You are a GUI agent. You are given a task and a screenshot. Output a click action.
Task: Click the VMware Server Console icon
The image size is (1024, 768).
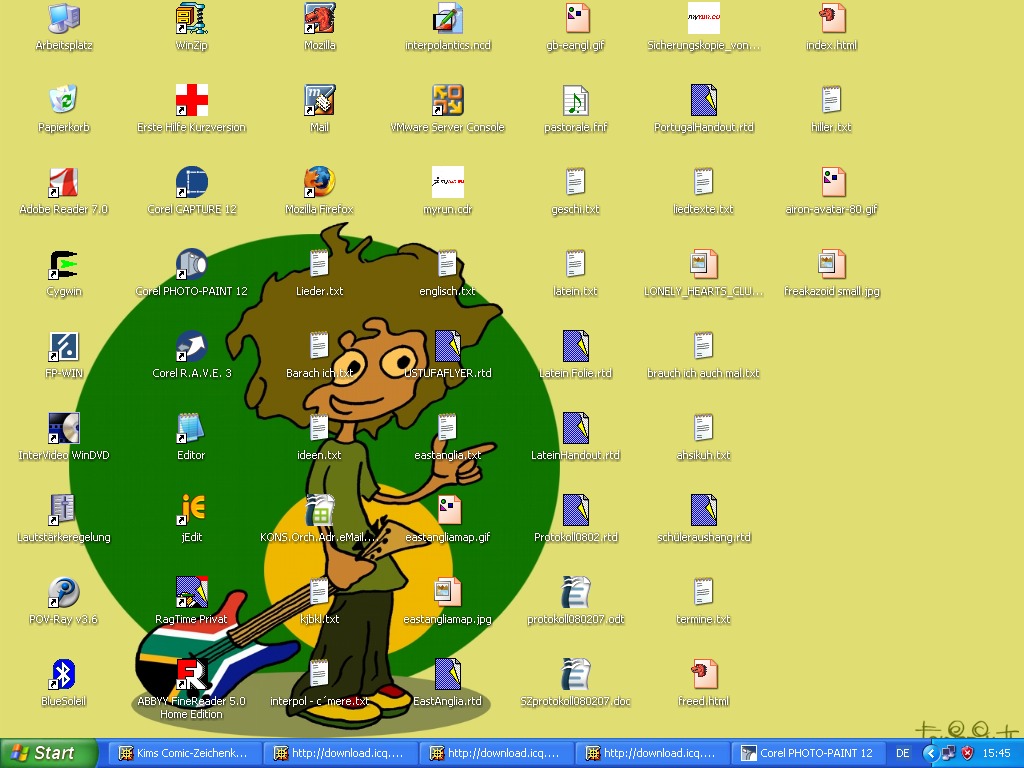(447, 101)
